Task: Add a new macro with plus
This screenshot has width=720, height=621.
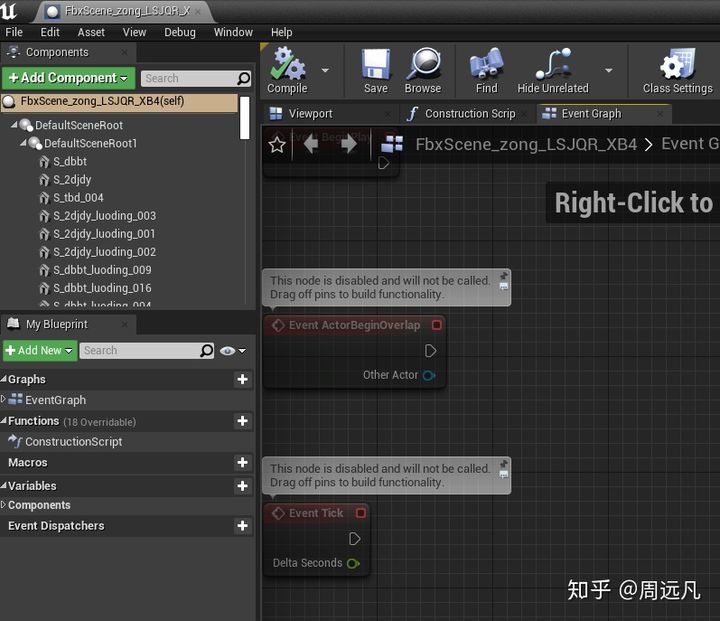Action: 242,462
